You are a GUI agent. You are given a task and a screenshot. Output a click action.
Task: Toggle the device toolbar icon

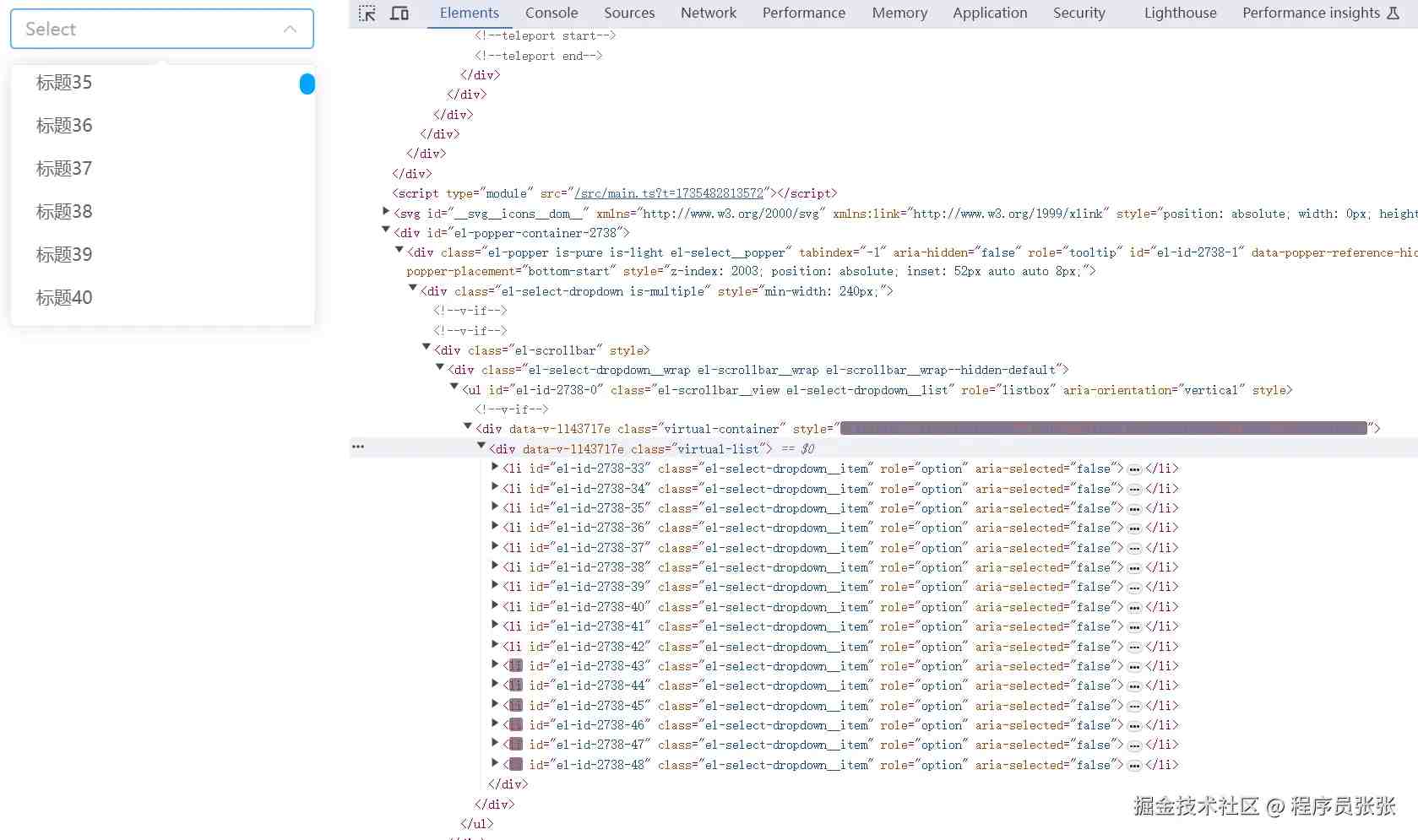399,14
